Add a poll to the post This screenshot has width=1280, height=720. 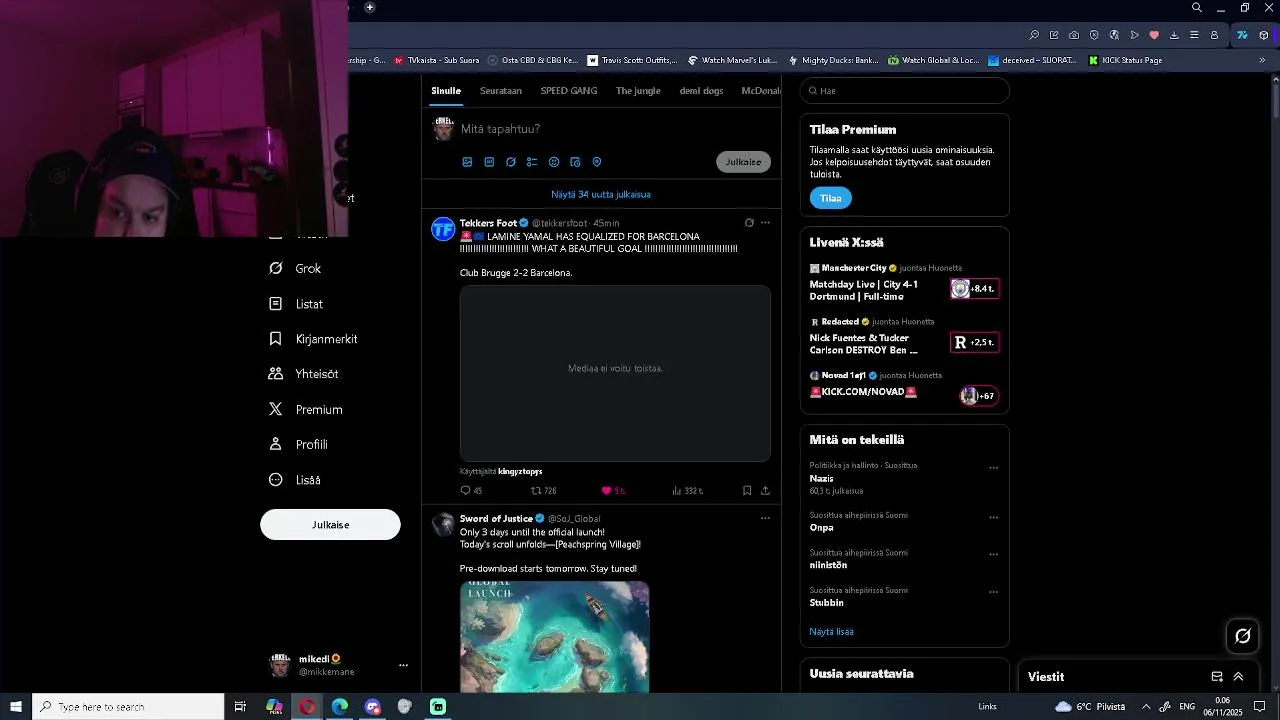point(532,162)
